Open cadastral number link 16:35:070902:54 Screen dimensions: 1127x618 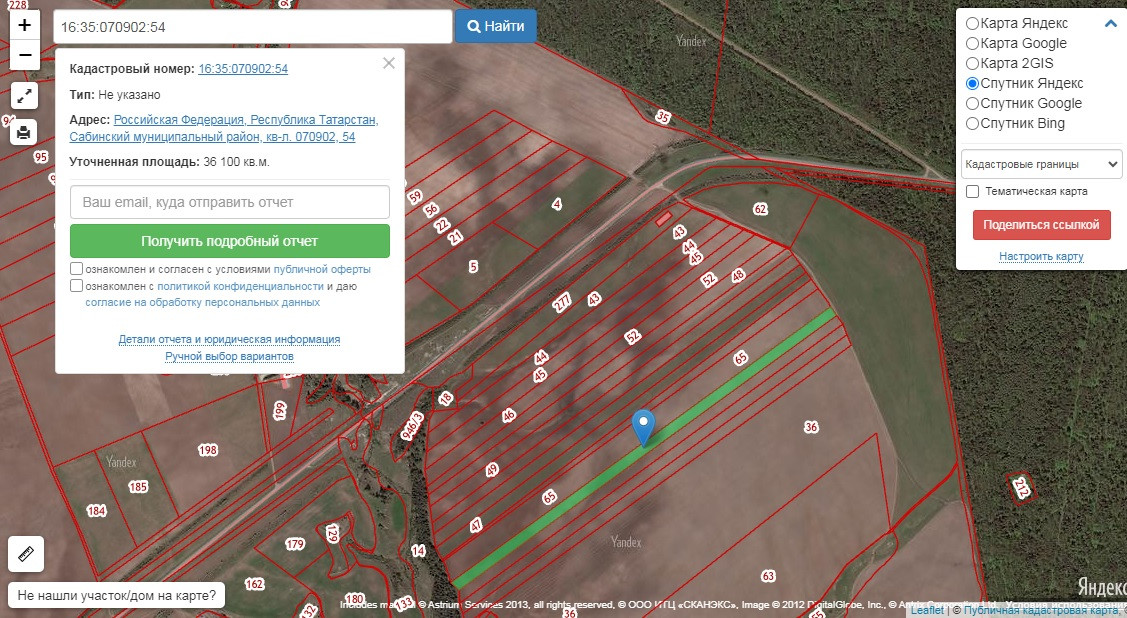click(x=243, y=69)
